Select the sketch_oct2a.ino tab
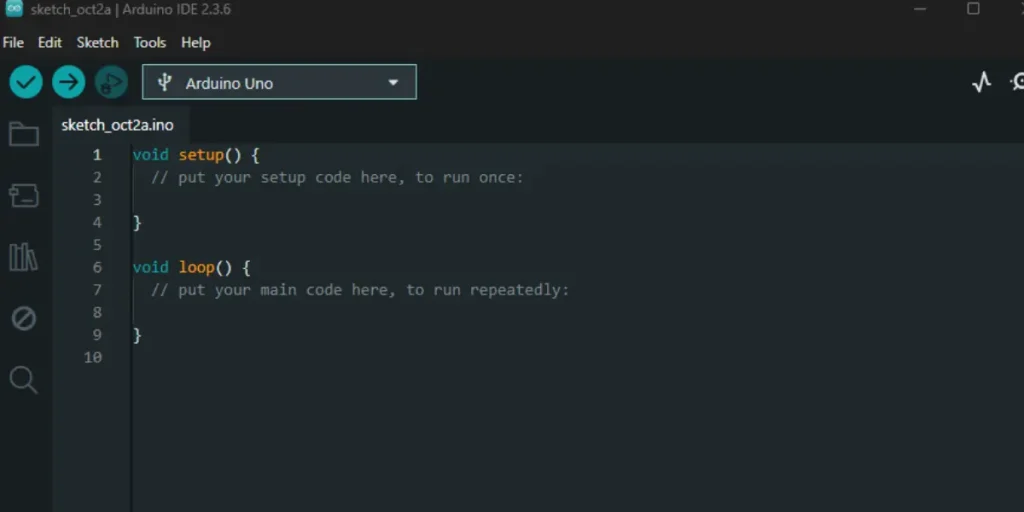The image size is (1024, 512). (117, 125)
